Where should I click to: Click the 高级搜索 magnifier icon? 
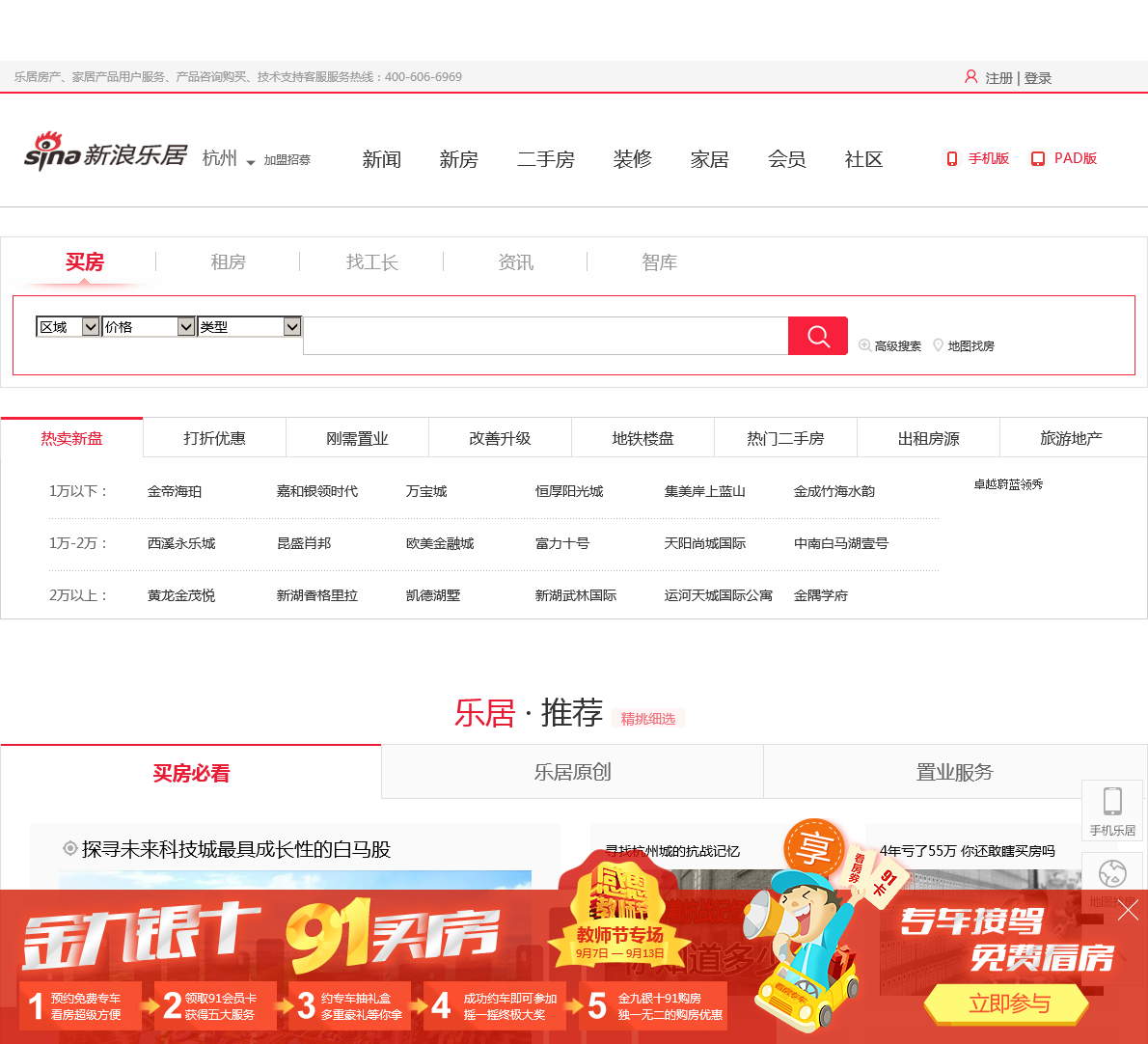click(864, 345)
